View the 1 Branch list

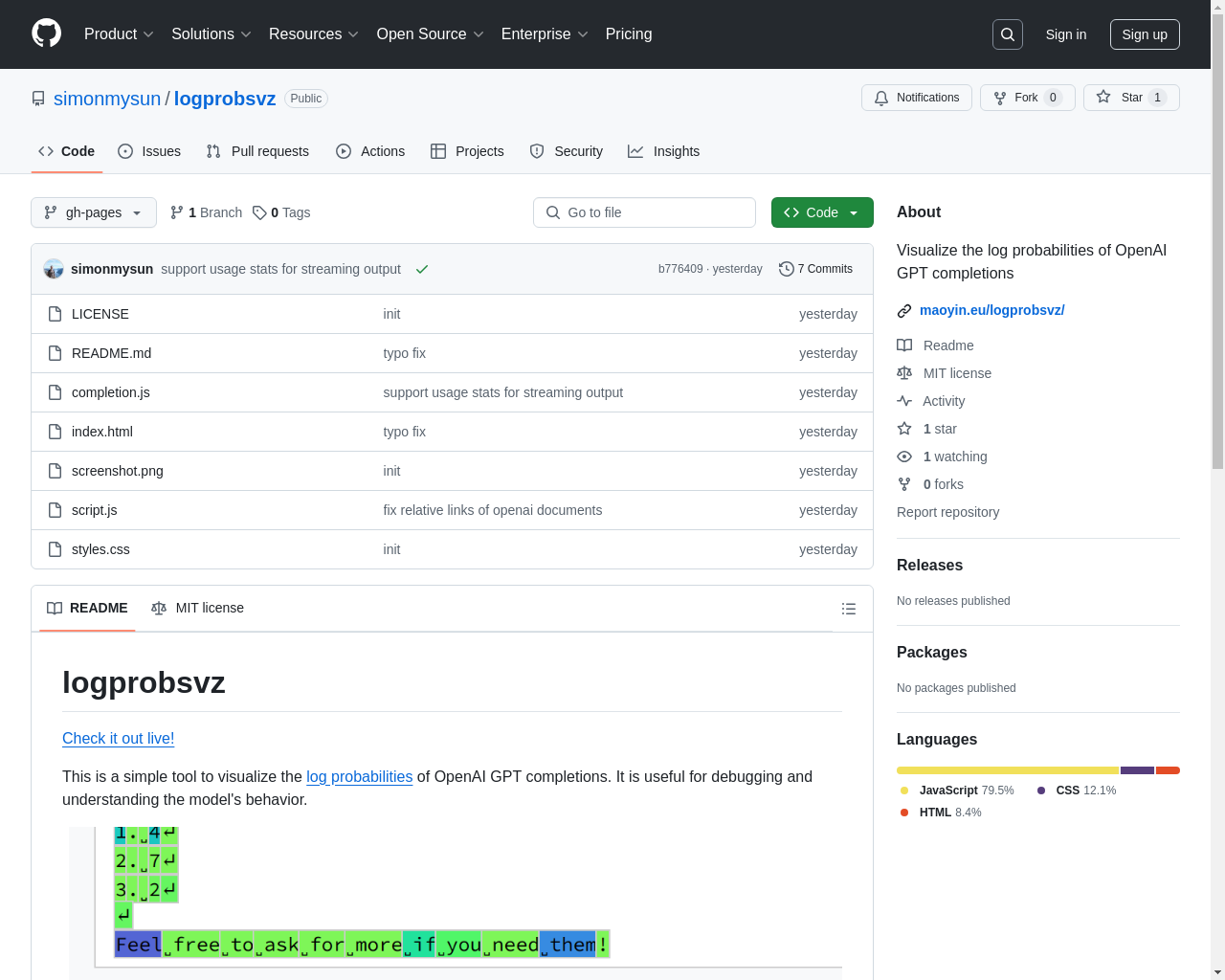click(206, 212)
